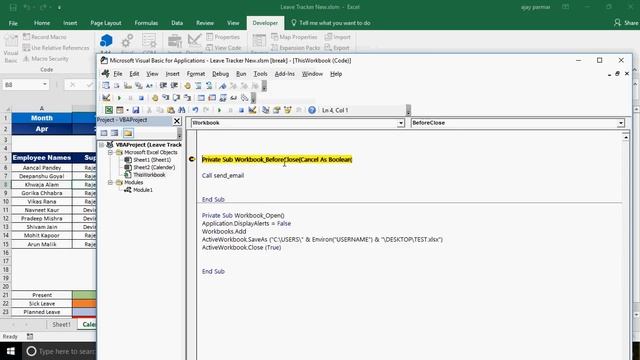Open Visual Basic Help question mark icon
Screen dimensions: 640x360
[x=312, y=110]
